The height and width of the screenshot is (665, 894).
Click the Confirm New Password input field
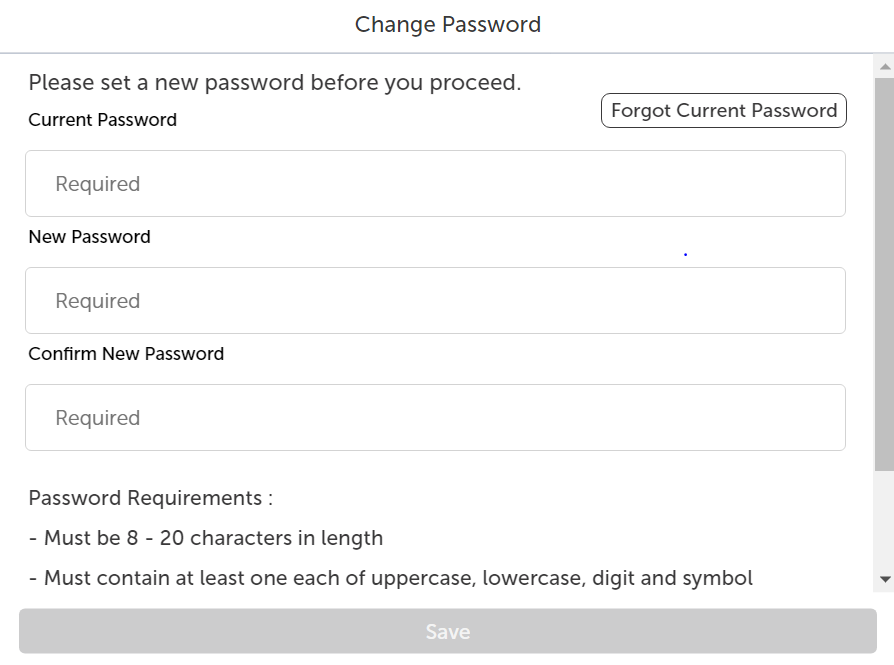pos(435,417)
